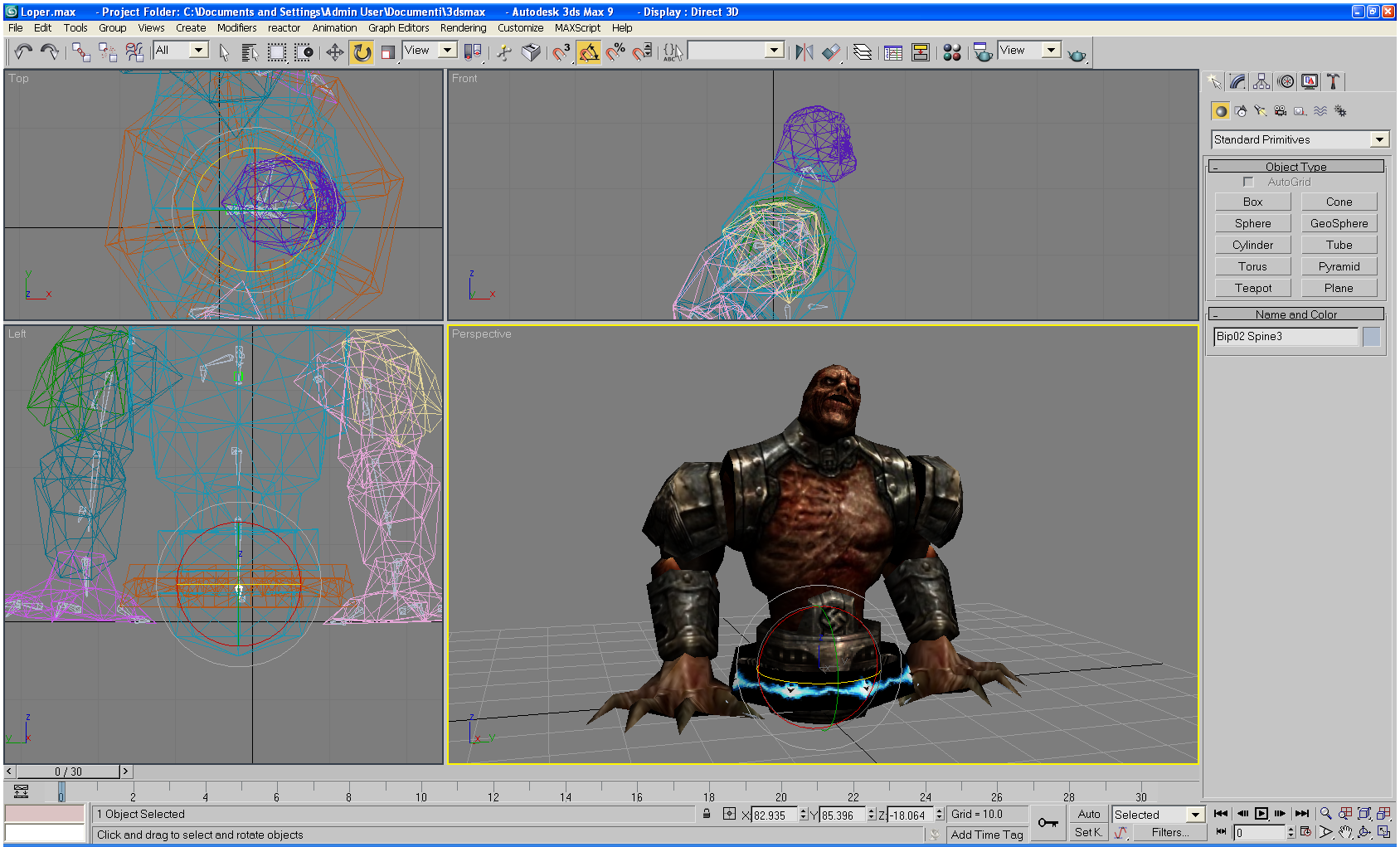Click the Redo arrow icon
The height and width of the screenshot is (847, 1400).
coord(50,52)
